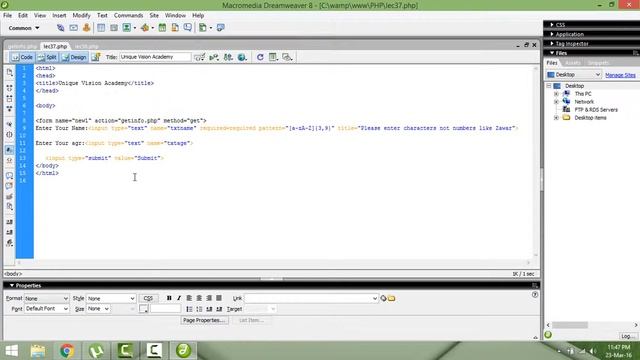Select the FTP & RDS Servers item
640x360 pixels.
(596, 110)
